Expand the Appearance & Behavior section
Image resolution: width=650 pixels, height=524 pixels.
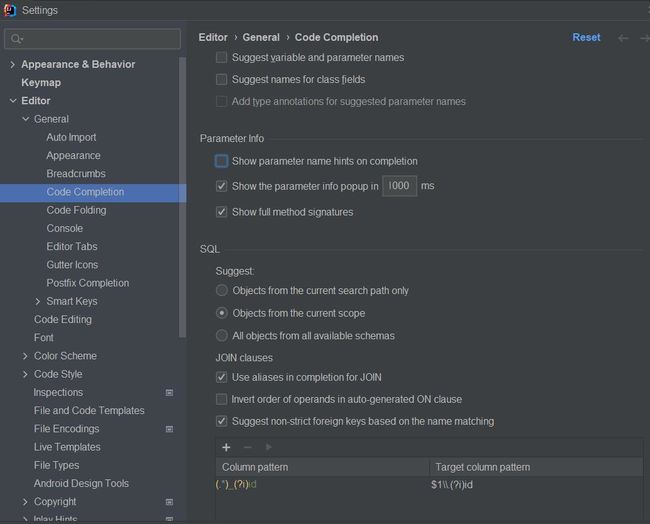[12, 65]
